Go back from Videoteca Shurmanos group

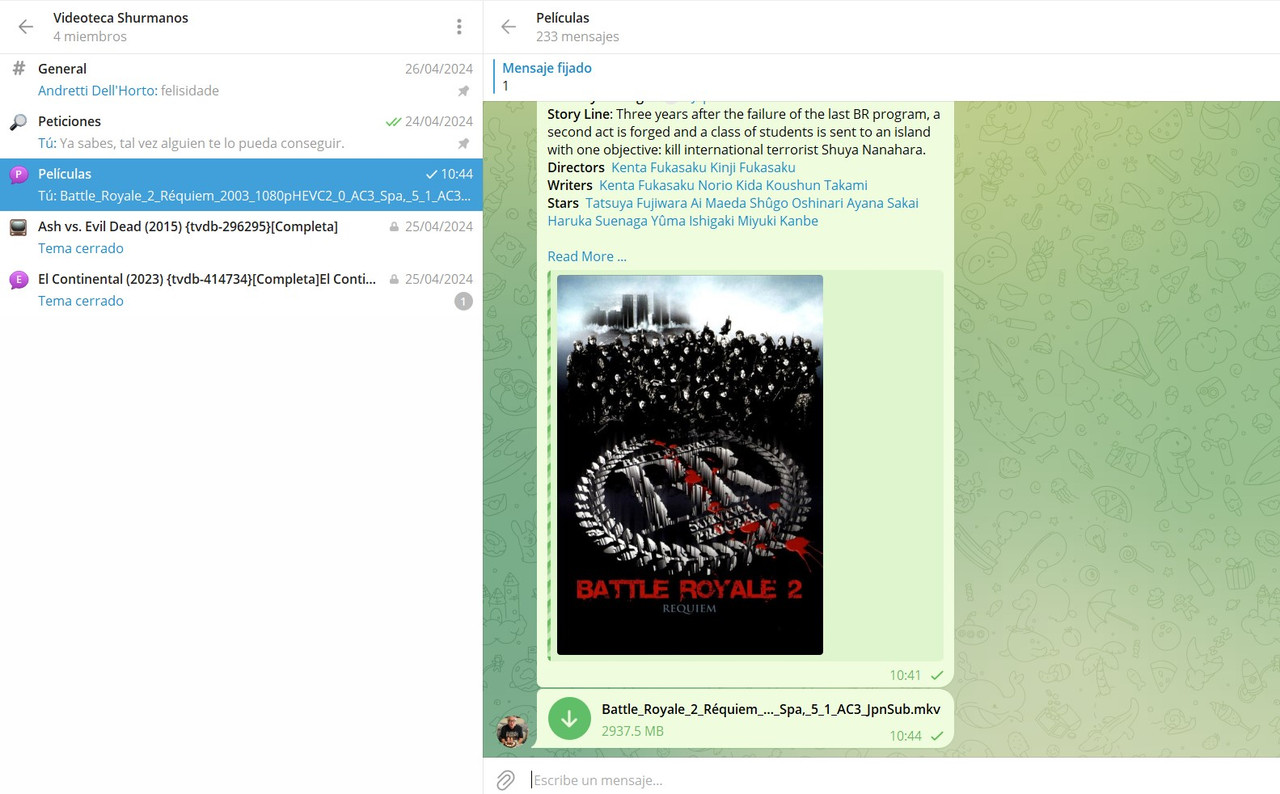pos(26,27)
